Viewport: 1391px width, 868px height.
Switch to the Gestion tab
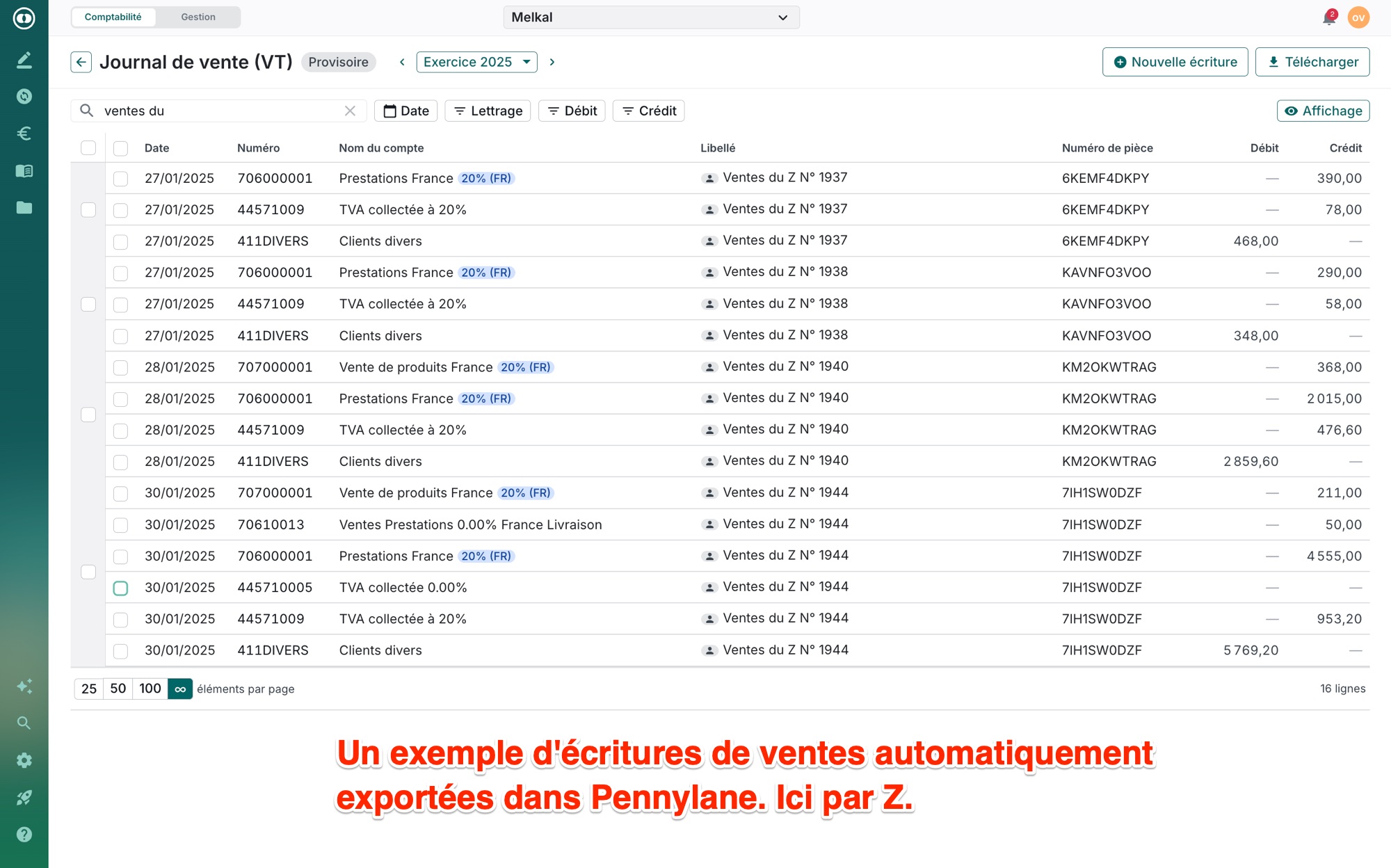[x=198, y=17]
